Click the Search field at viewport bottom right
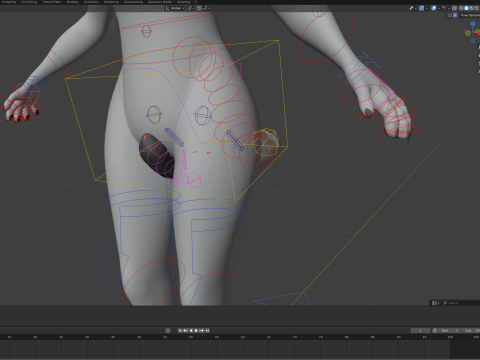 point(461,303)
